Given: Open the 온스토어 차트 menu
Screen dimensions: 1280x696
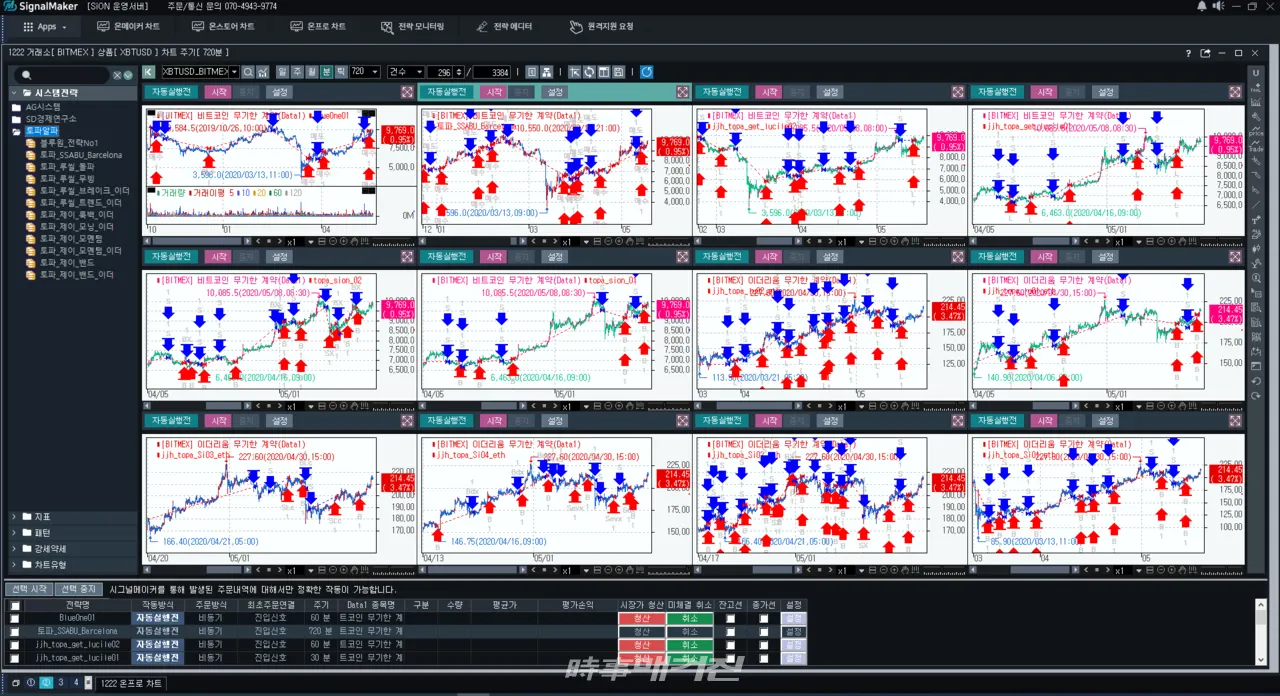Looking at the screenshot, I should point(223,26).
